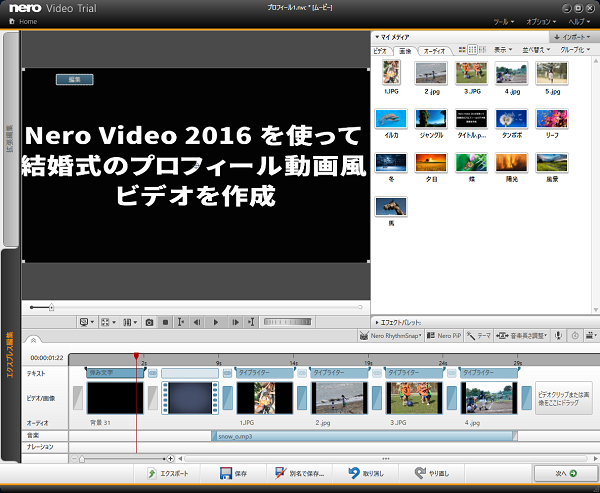Screen dimensions: 600x493
Task: Open the 音楽長さ調整 dropdown
Action: click(522, 336)
